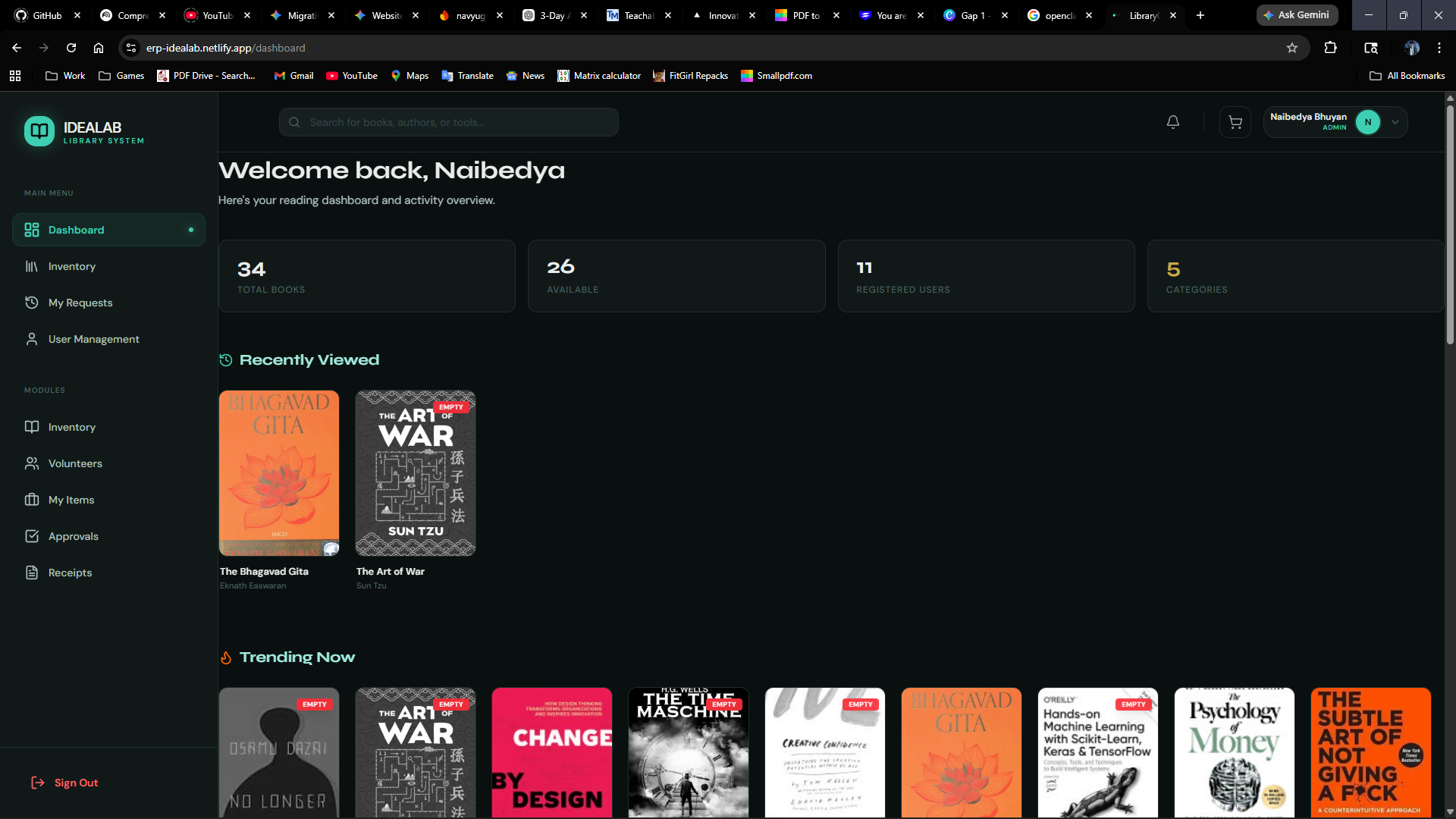Open the Volunteers module
The image size is (1456, 819).
tap(108, 463)
